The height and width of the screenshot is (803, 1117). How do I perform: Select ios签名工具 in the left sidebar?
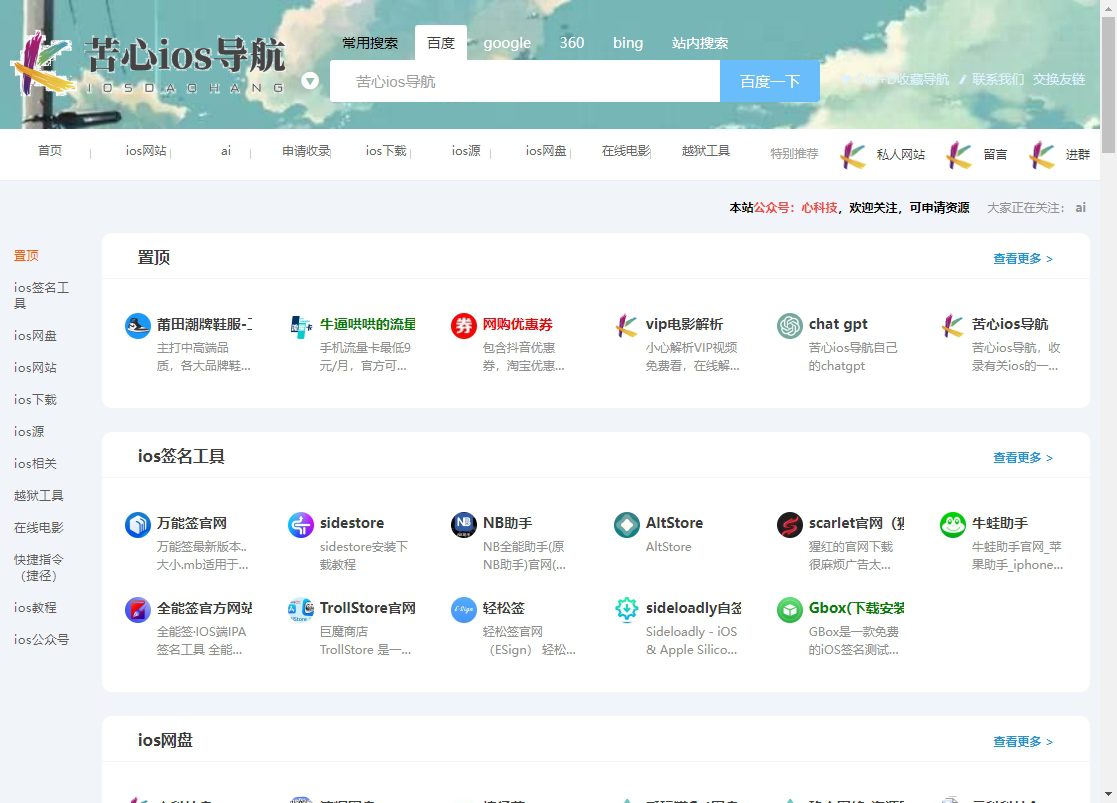coord(41,295)
